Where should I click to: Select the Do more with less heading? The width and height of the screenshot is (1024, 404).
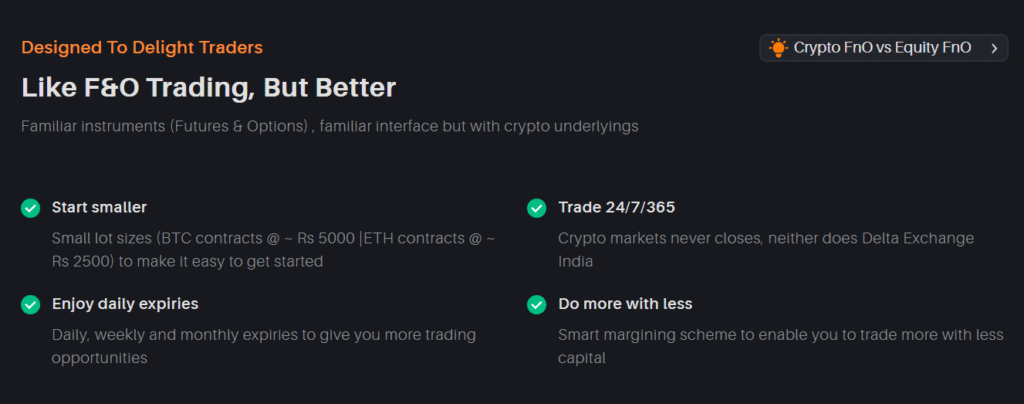[625, 304]
